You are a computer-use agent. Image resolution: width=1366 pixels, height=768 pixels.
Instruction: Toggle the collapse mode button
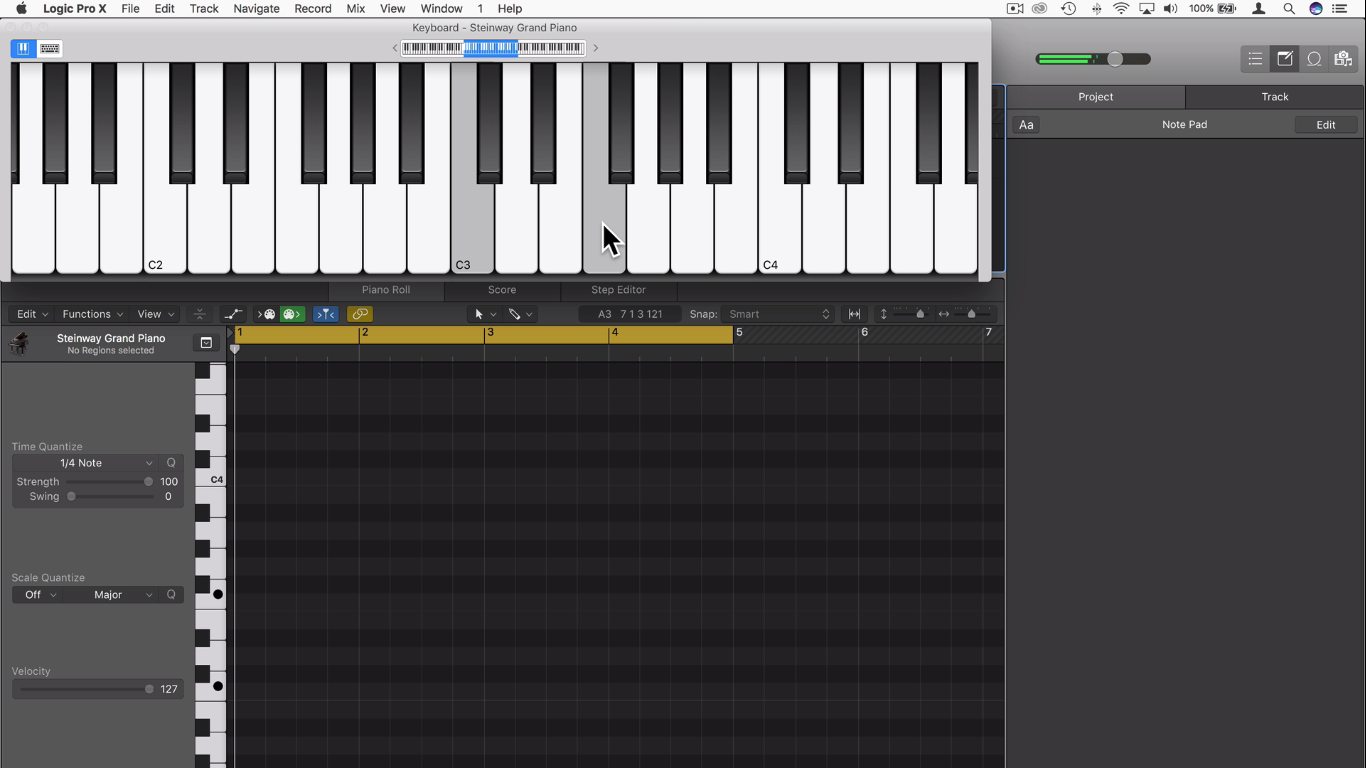tap(200, 314)
